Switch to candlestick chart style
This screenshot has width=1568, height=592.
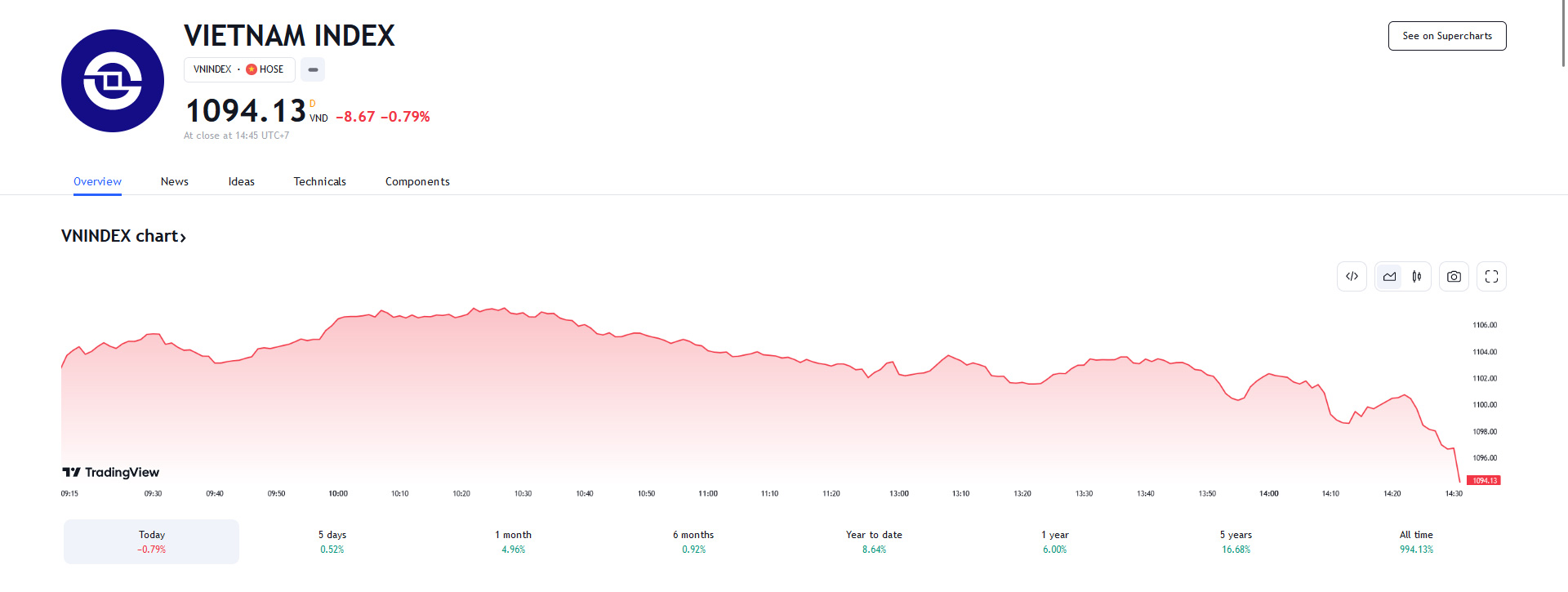pos(1417,277)
